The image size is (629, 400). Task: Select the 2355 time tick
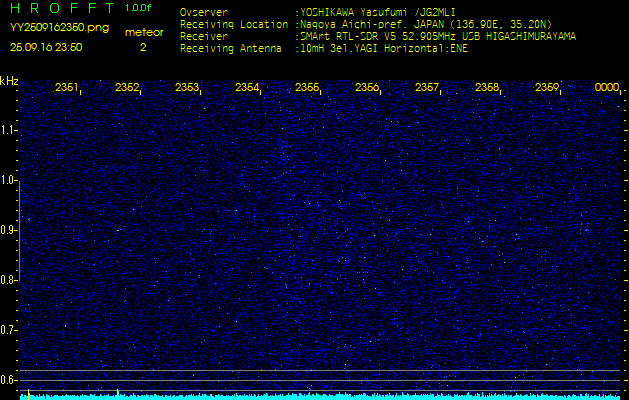[307, 88]
